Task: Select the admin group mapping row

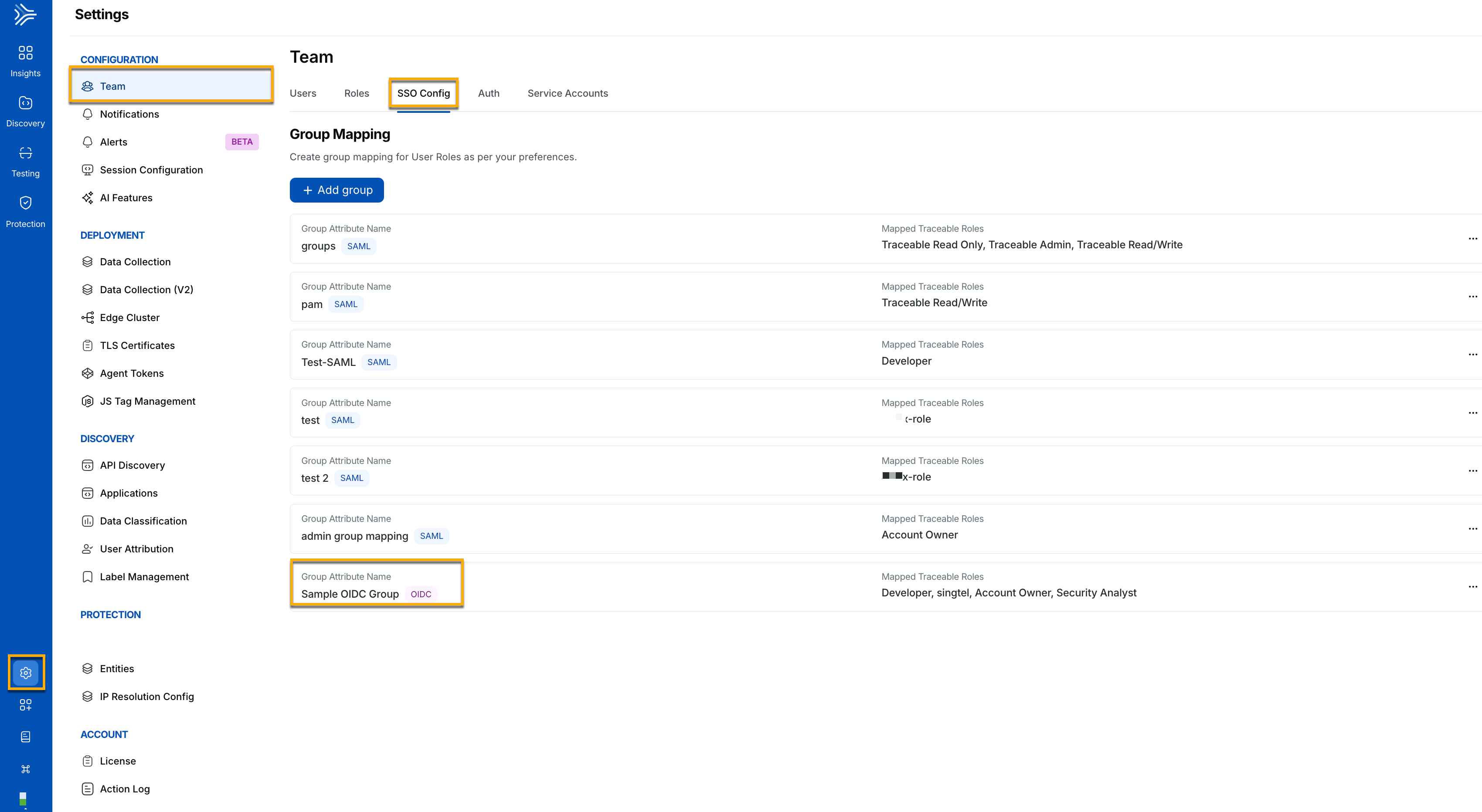Action: (x=885, y=528)
